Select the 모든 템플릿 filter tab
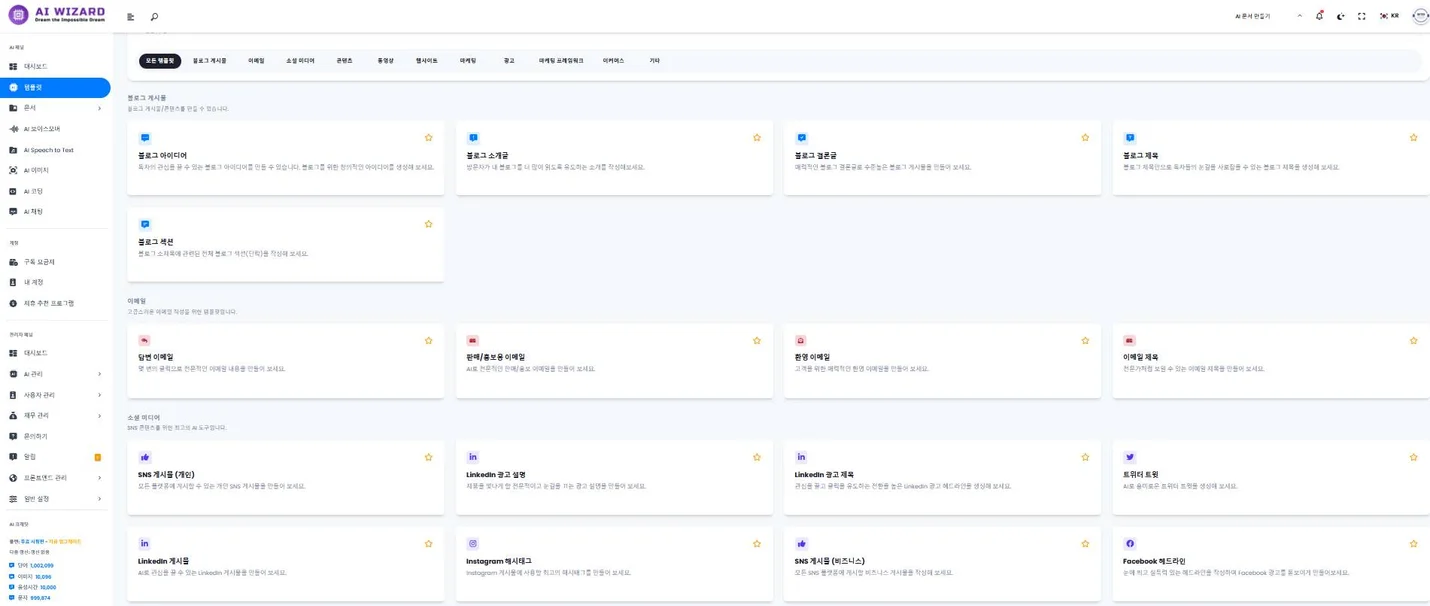 [160, 61]
